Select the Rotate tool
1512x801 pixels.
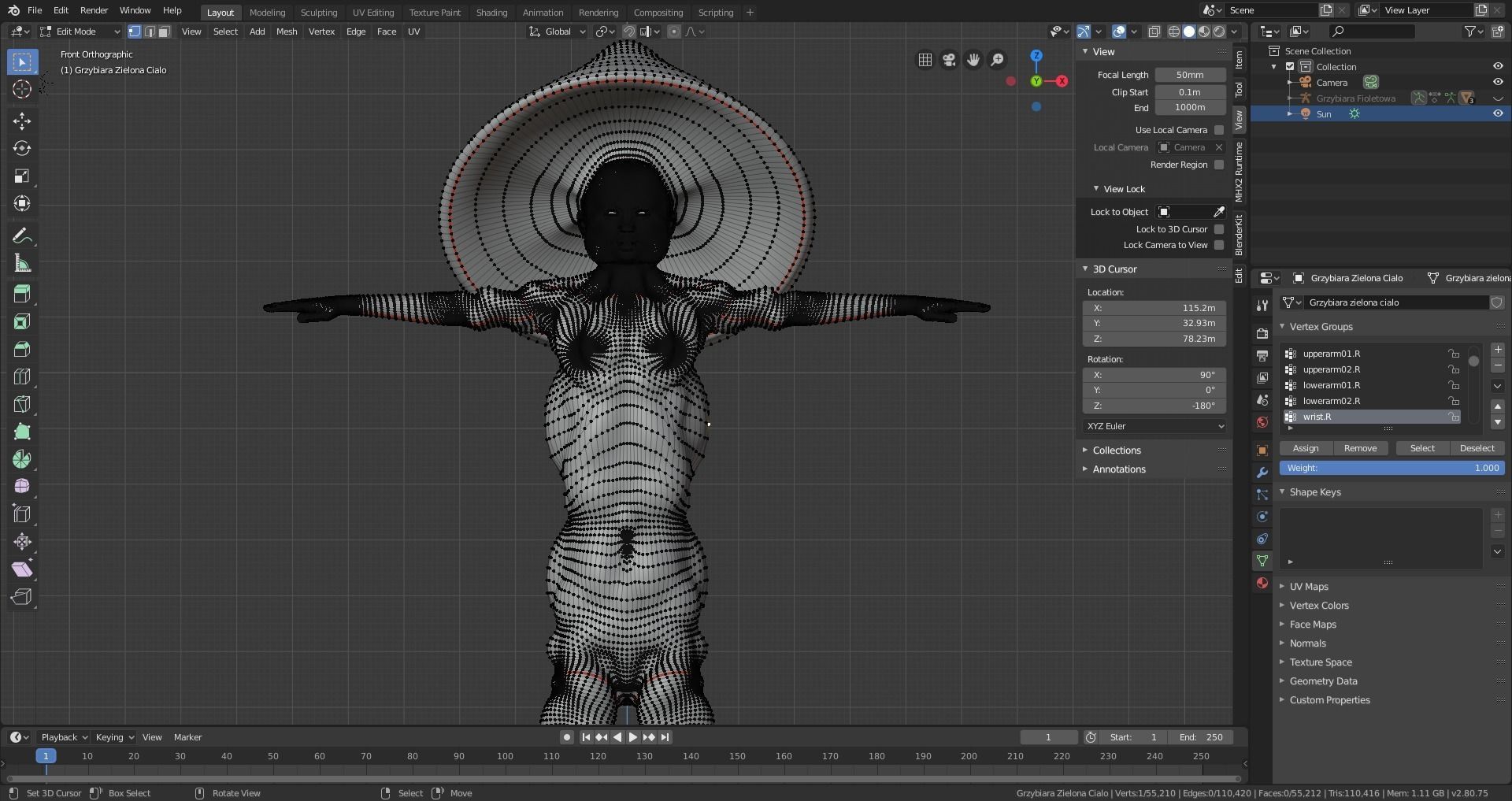click(22, 148)
